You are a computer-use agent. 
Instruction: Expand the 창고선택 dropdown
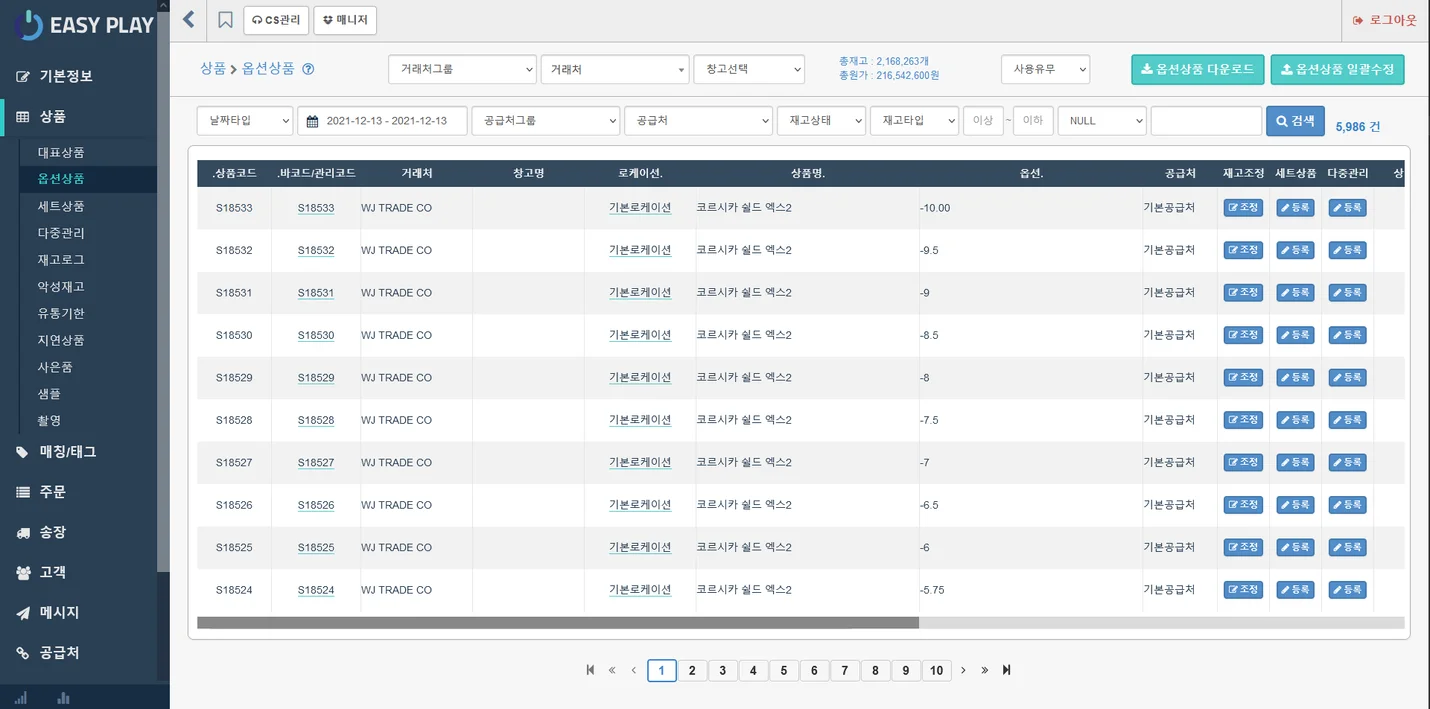click(748, 69)
